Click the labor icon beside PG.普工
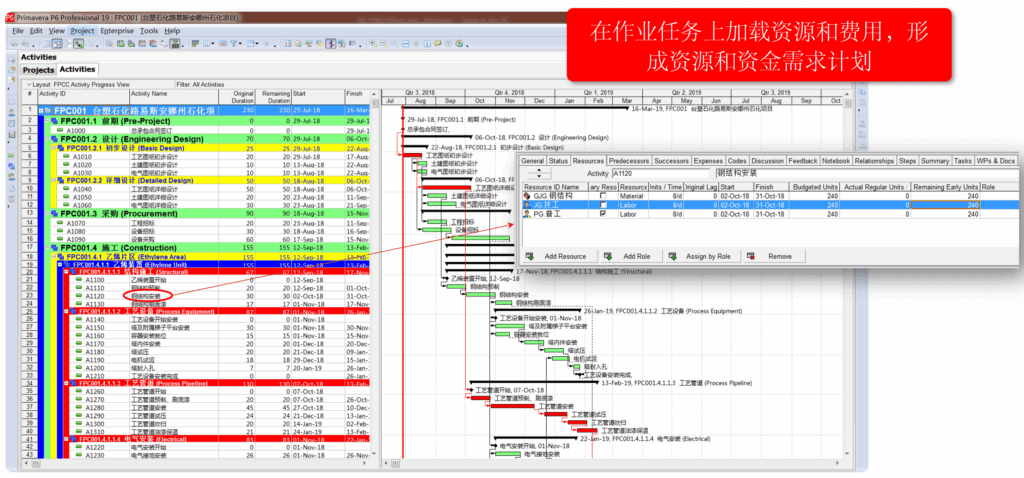Screen dimensions: 1024x478 point(527,214)
